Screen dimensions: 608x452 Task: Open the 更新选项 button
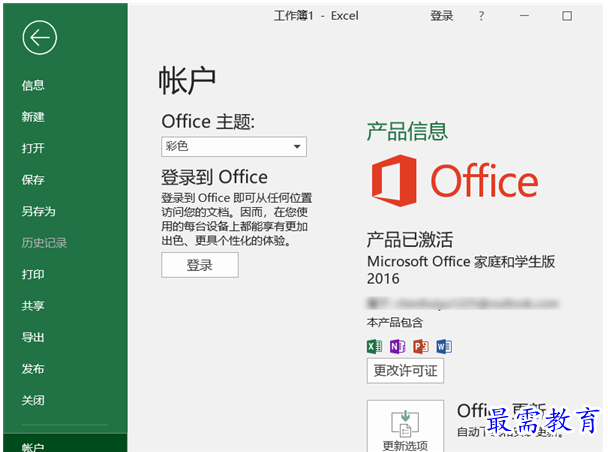405,426
